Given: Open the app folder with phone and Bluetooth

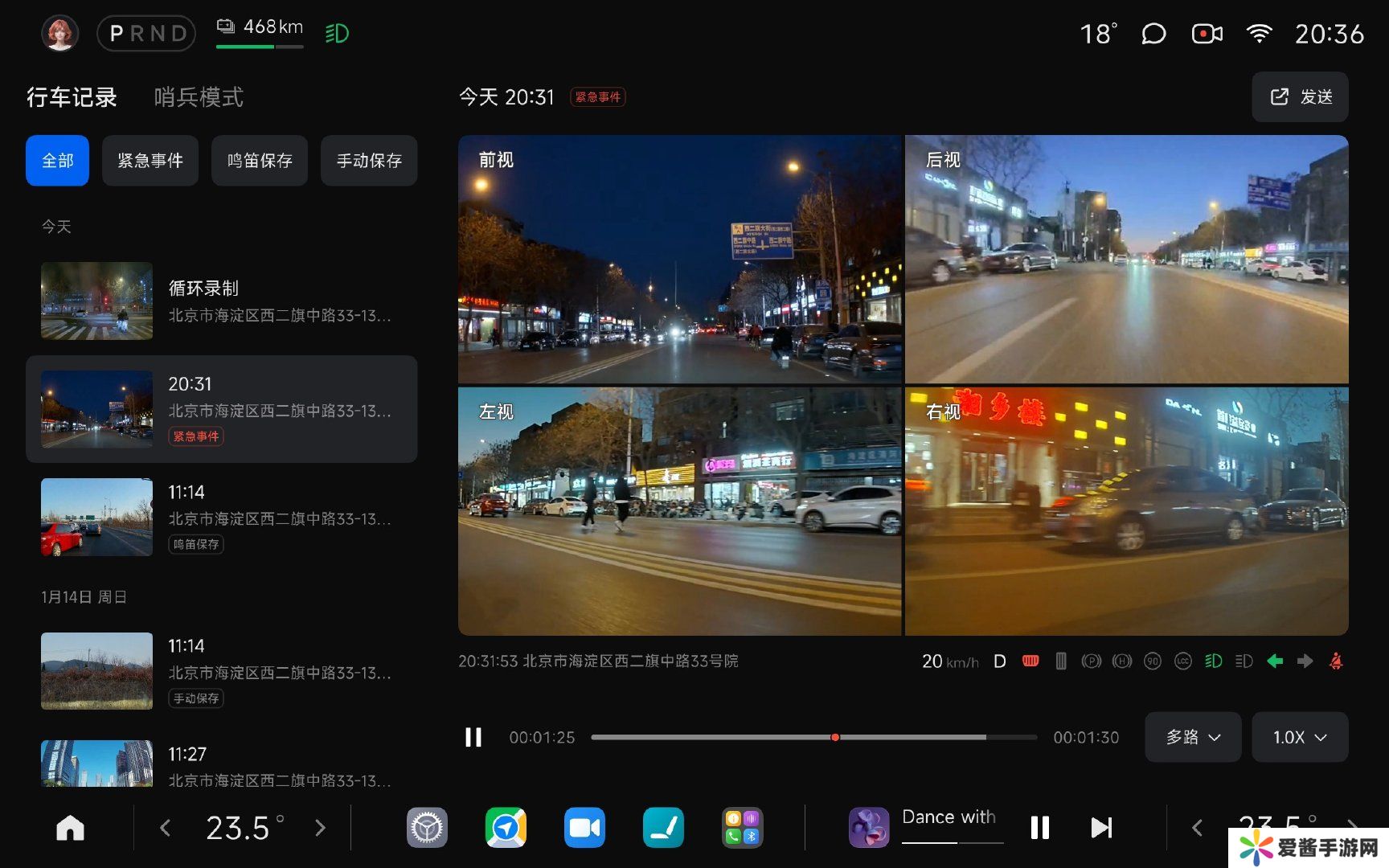Looking at the screenshot, I should coord(742,827).
